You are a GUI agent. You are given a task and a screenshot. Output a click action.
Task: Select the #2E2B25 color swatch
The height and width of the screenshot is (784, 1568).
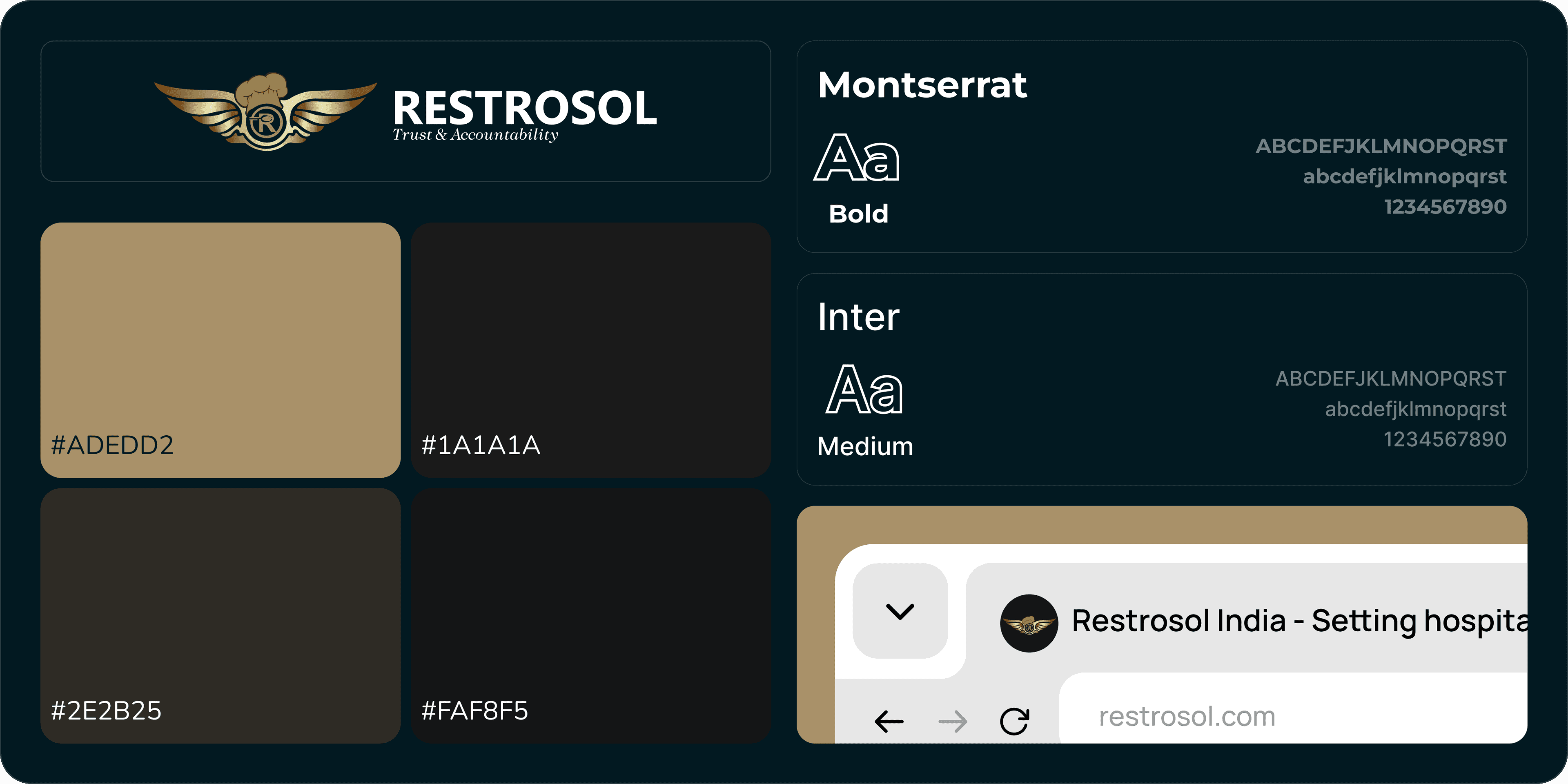(220, 615)
